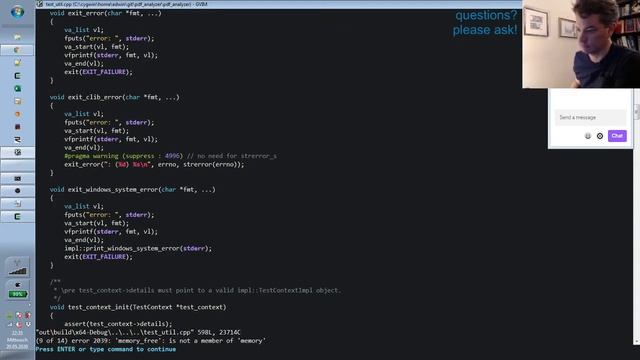Screen dimensions: 640x360
Task: Click the 'error 2039: memory_free' message line
Action: point(151,340)
